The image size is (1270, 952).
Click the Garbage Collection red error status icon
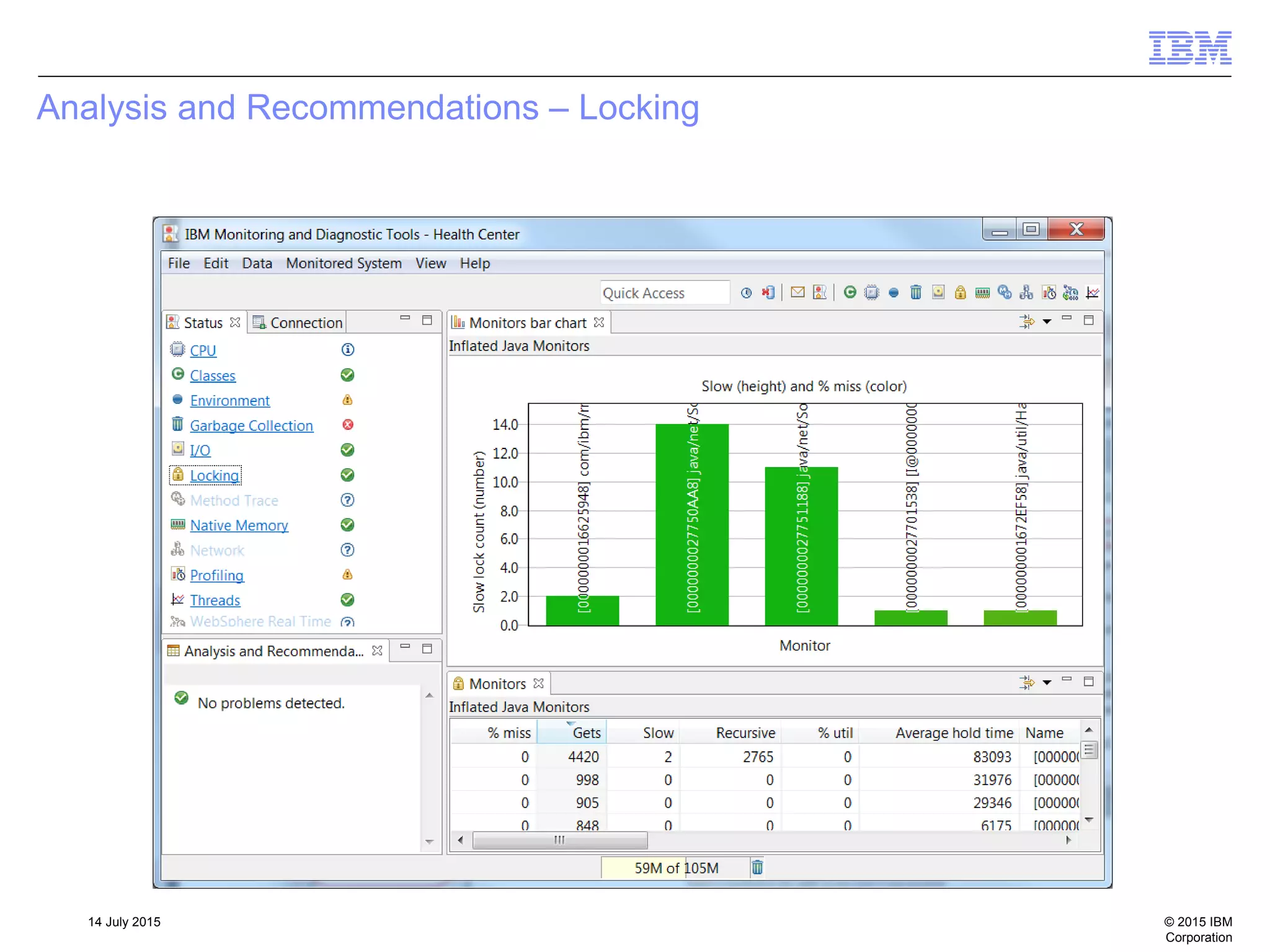(348, 425)
